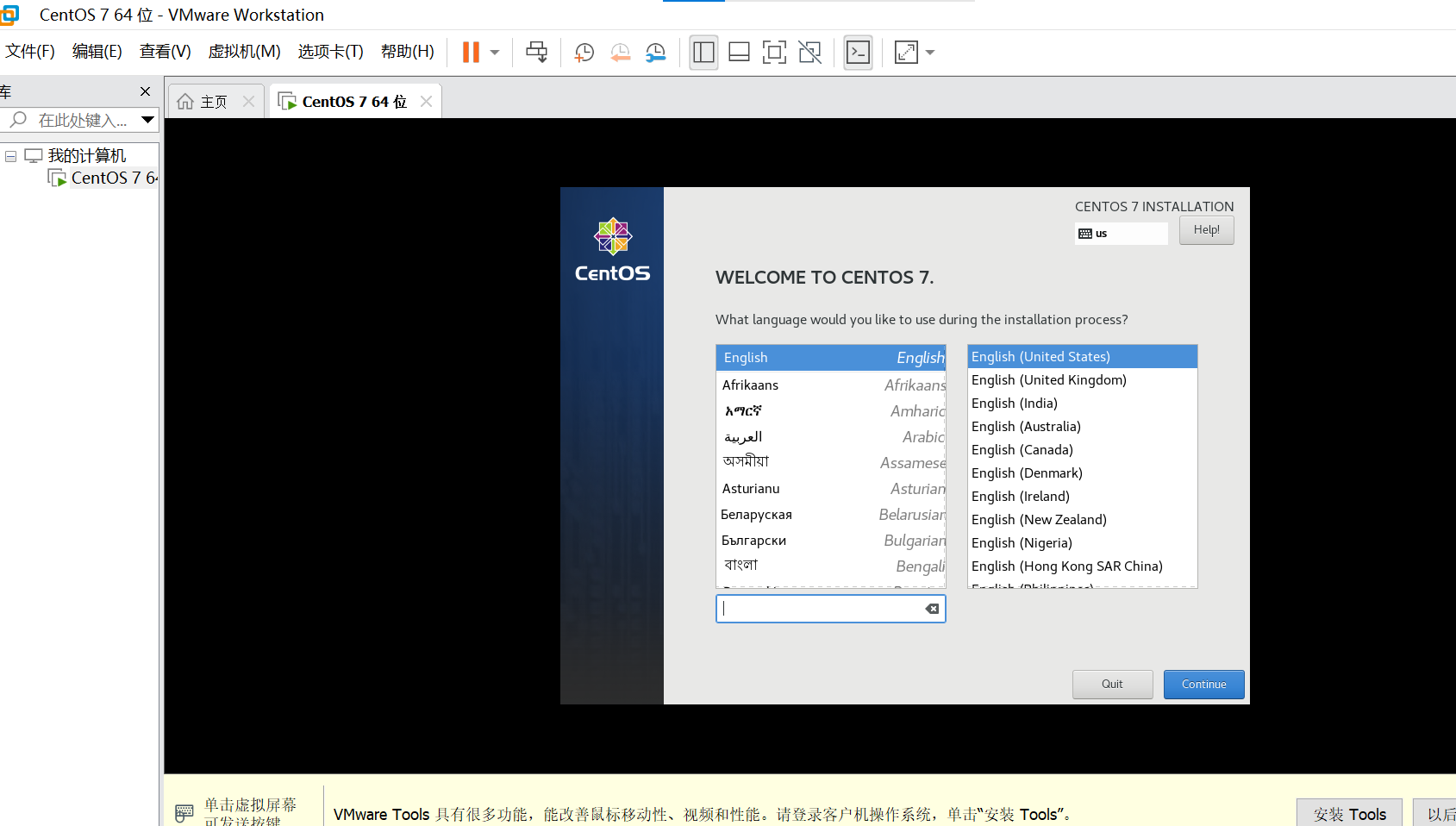Click the 安装 Tools button
The width and height of the screenshot is (1456, 826).
coord(1350,814)
